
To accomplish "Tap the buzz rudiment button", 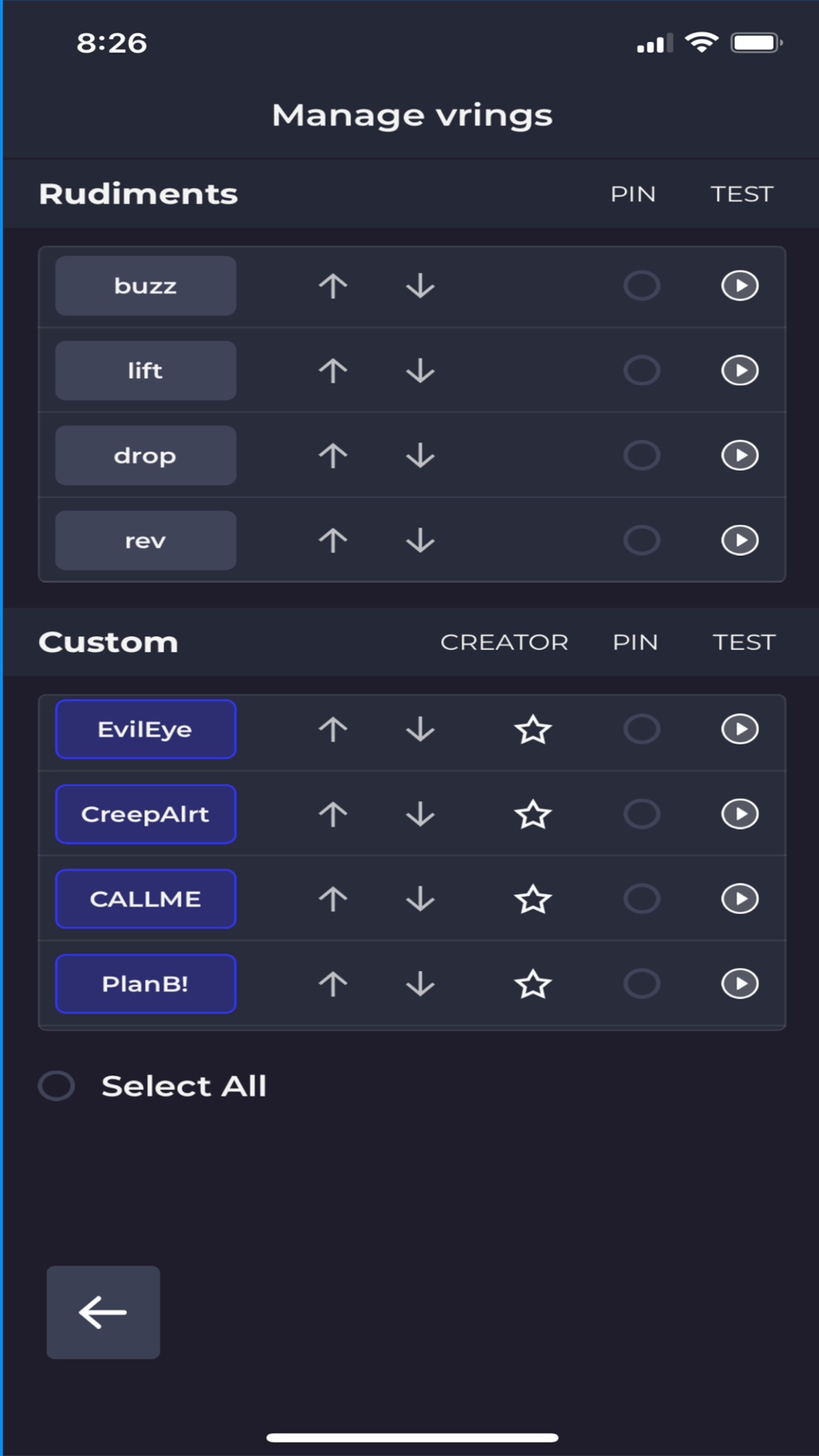I will pos(146,286).
